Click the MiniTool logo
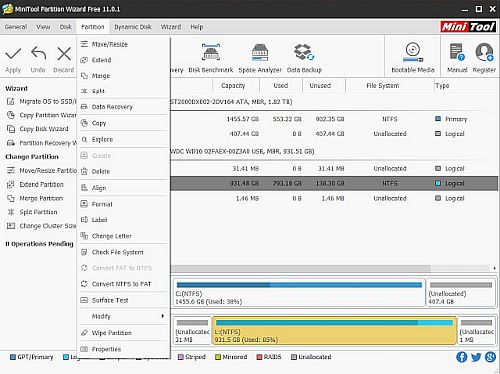Viewport: 500px width, 374px height. [468, 27]
